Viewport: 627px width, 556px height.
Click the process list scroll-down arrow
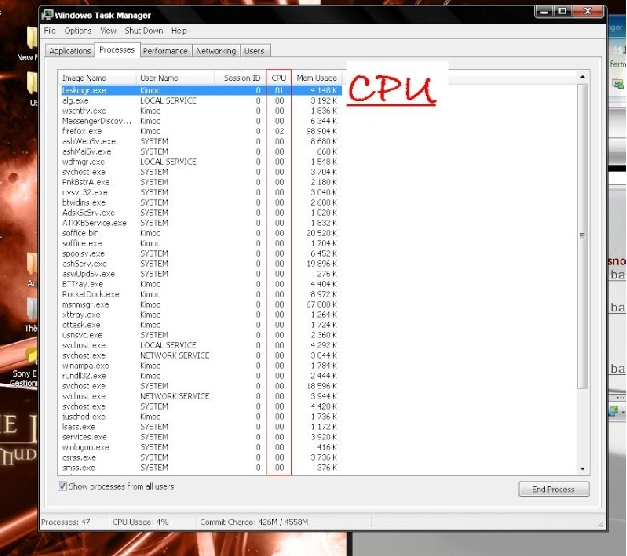click(582, 469)
